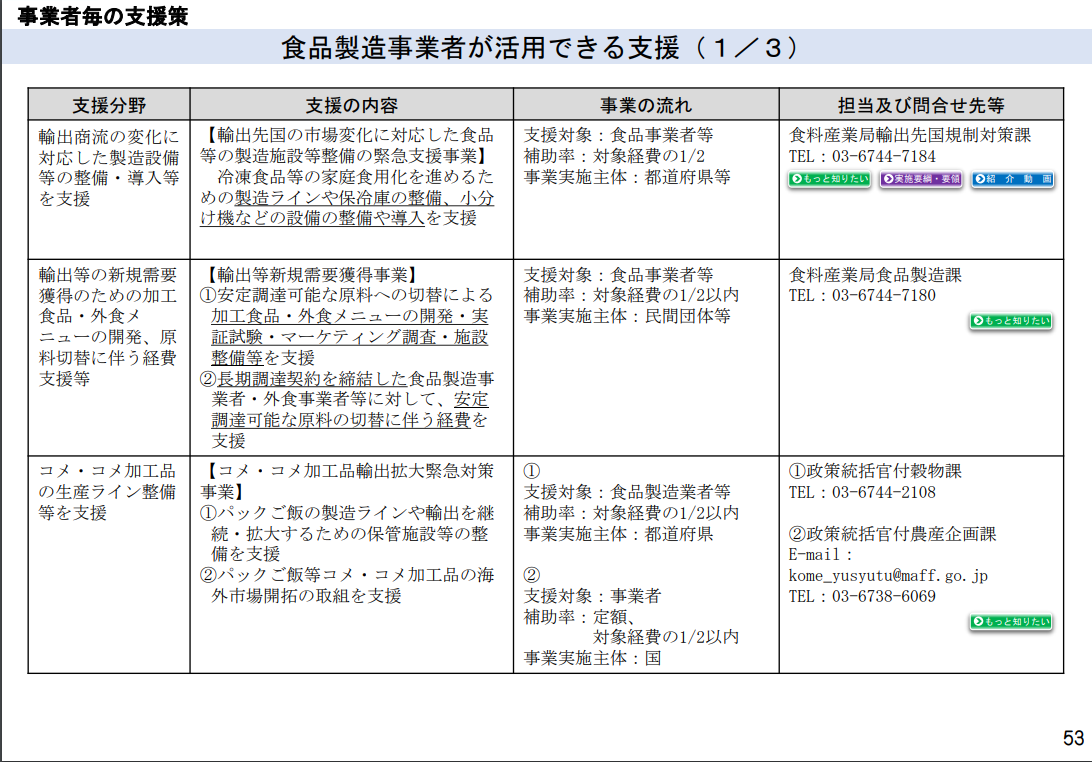Click the kome_yusyutu@maff.go.jp email address
1092x762 pixels.
coord(888,576)
